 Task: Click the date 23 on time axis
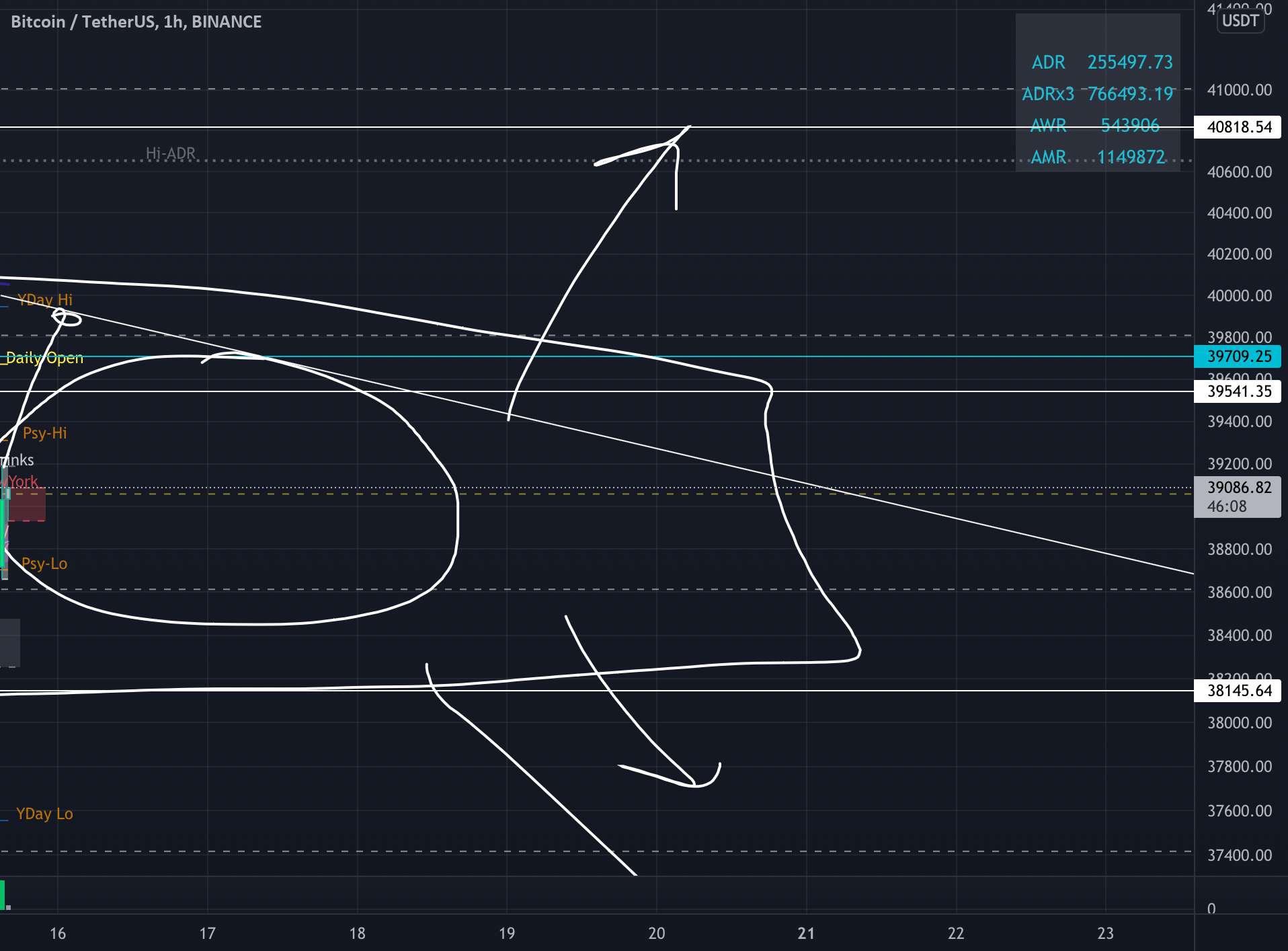point(1106,934)
